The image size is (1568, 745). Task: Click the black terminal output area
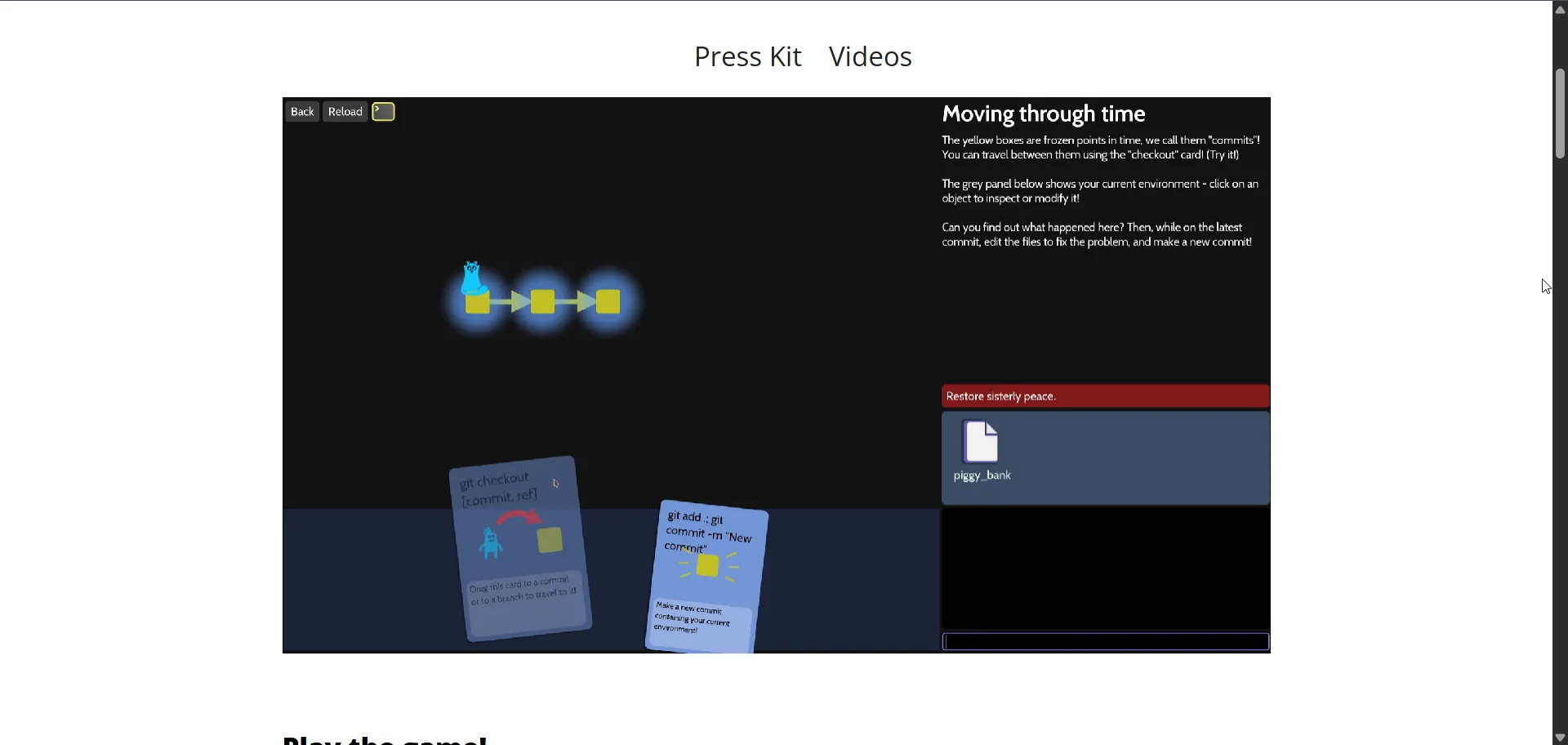1105,569
